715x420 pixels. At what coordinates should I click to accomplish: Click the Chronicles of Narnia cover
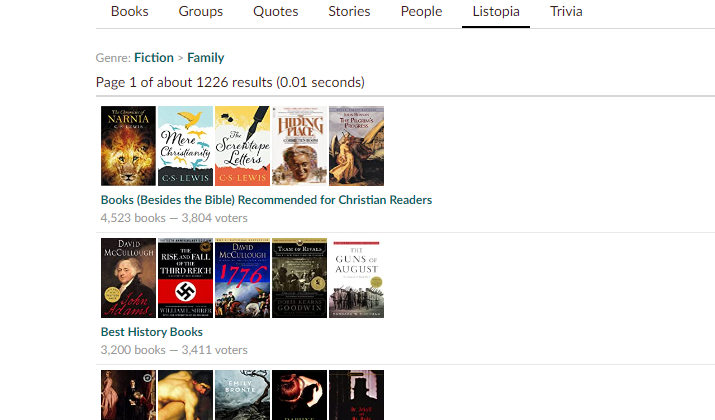[x=128, y=146]
